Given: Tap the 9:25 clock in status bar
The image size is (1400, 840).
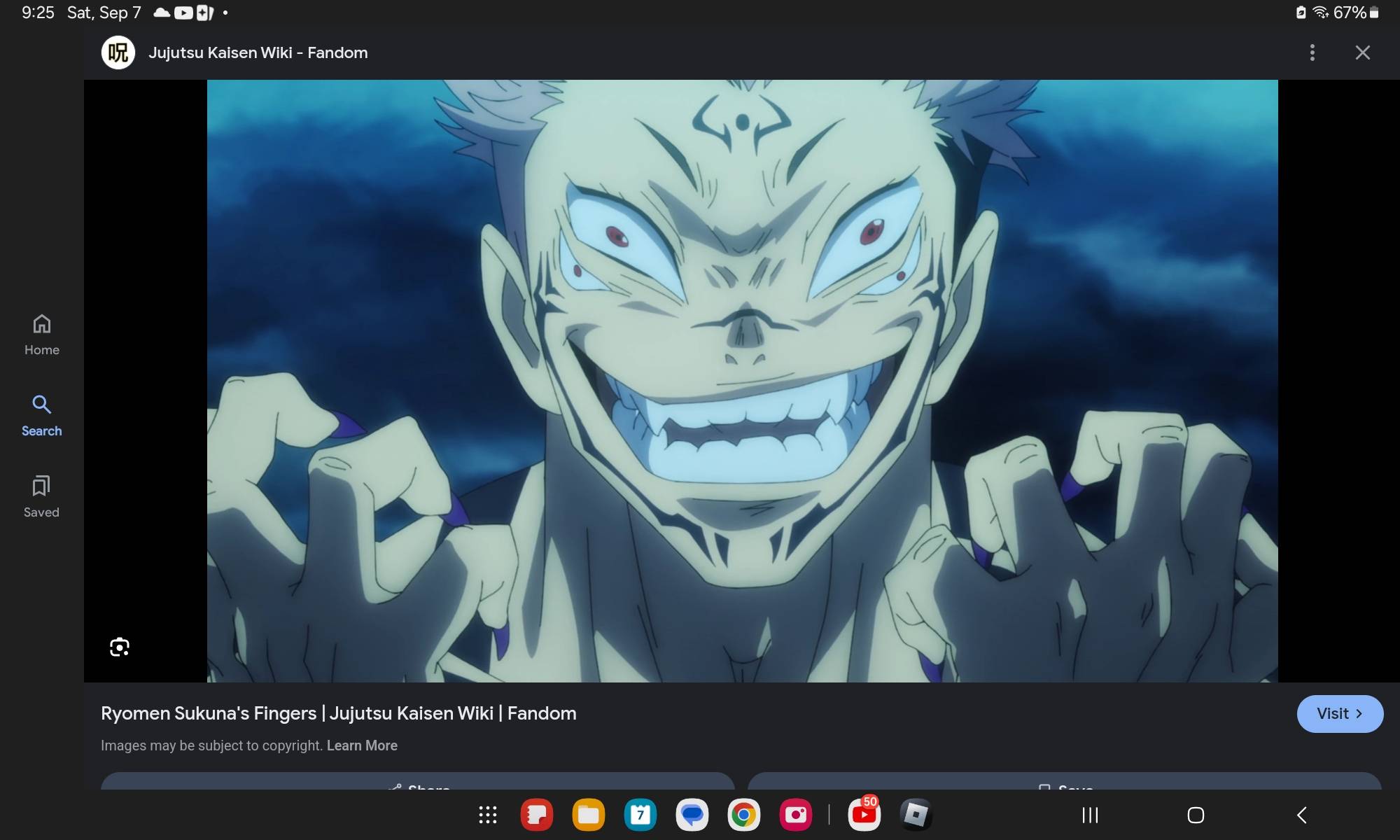Looking at the screenshot, I should point(38,13).
